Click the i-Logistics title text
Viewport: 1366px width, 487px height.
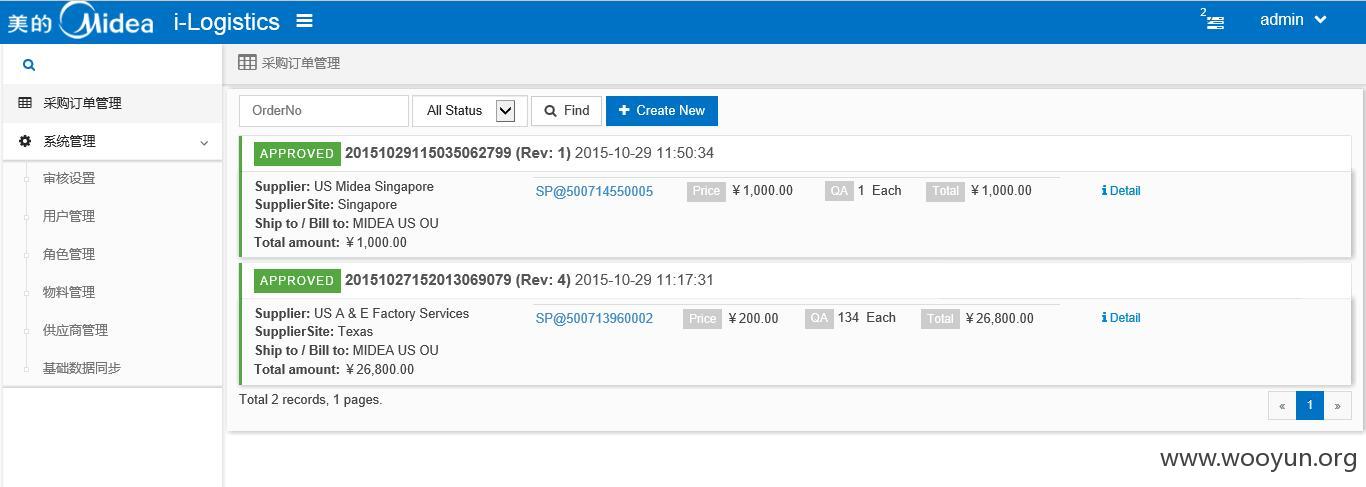click(227, 21)
